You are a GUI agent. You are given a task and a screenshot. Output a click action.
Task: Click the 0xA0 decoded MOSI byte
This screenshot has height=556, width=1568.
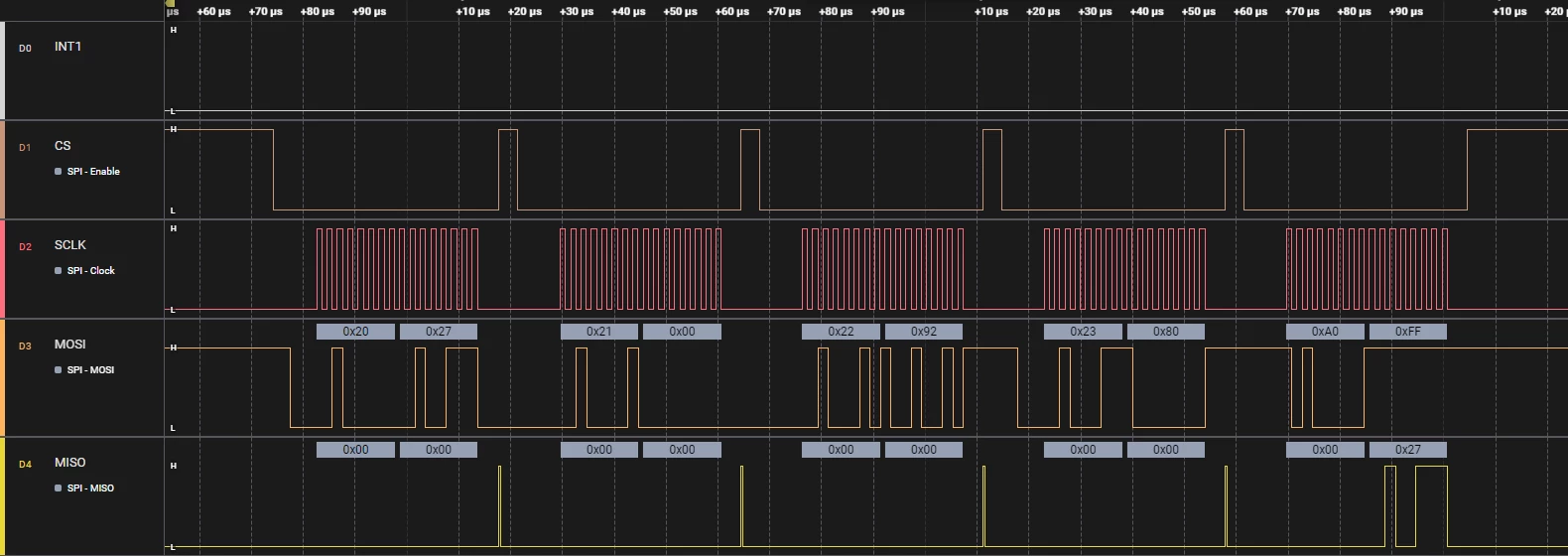[x=1325, y=332]
